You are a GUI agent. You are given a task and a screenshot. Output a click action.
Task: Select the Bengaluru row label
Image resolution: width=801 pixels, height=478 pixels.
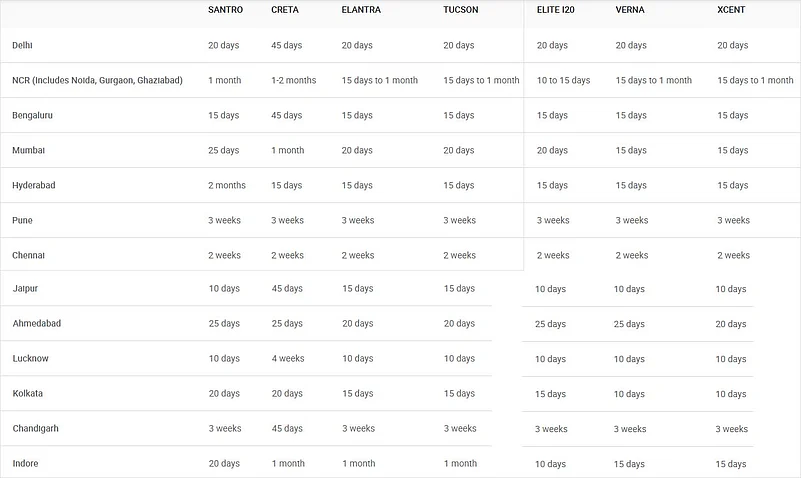coord(32,115)
